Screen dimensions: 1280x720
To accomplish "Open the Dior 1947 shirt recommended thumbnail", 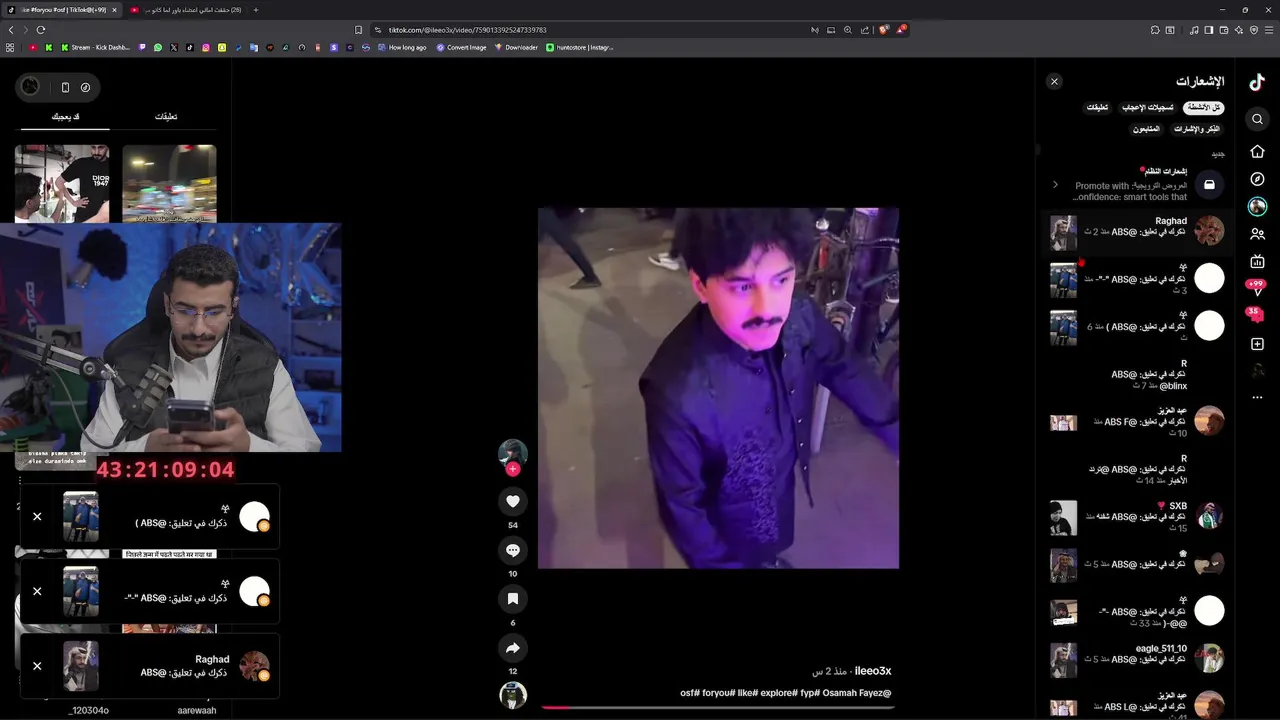I will [x=62, y=183].
